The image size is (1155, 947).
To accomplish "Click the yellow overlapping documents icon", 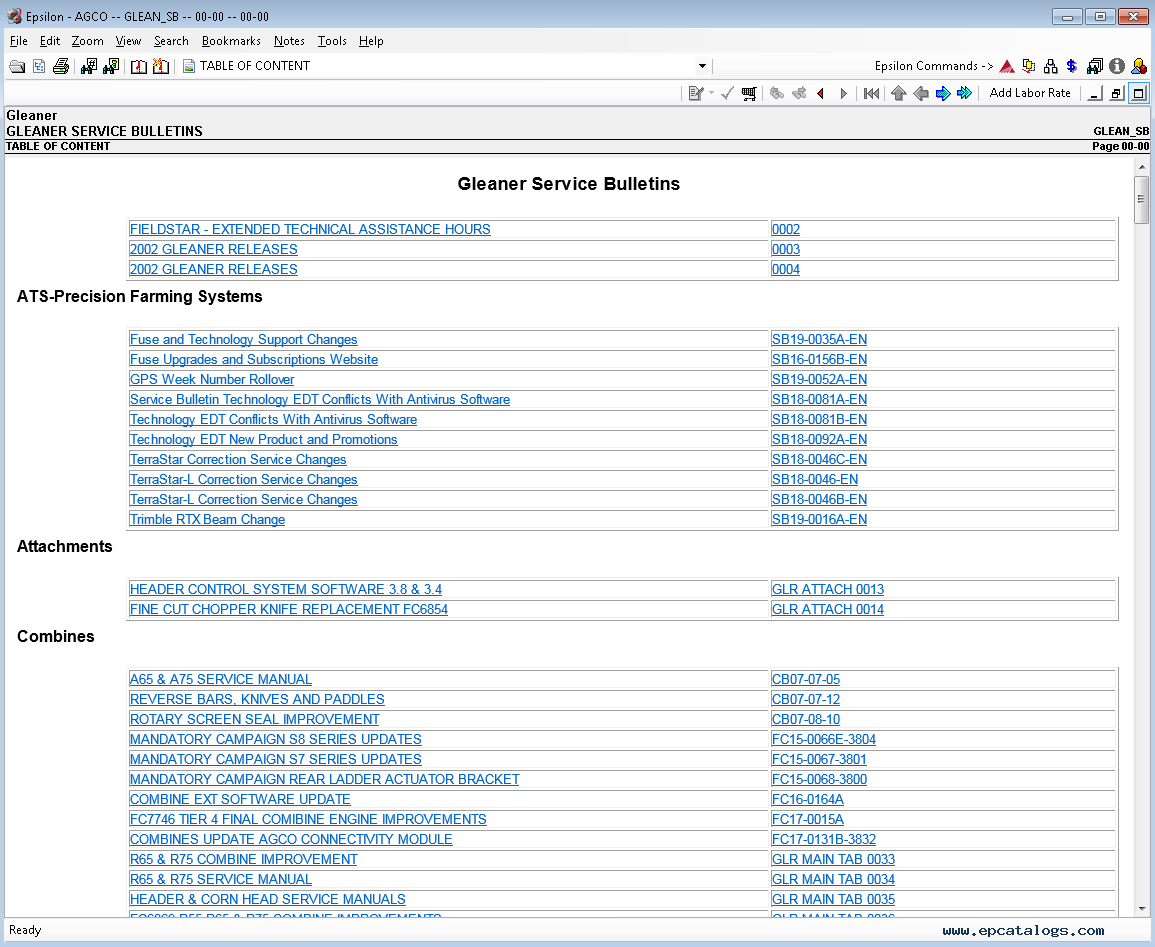I will click(x=1029, y=66).
